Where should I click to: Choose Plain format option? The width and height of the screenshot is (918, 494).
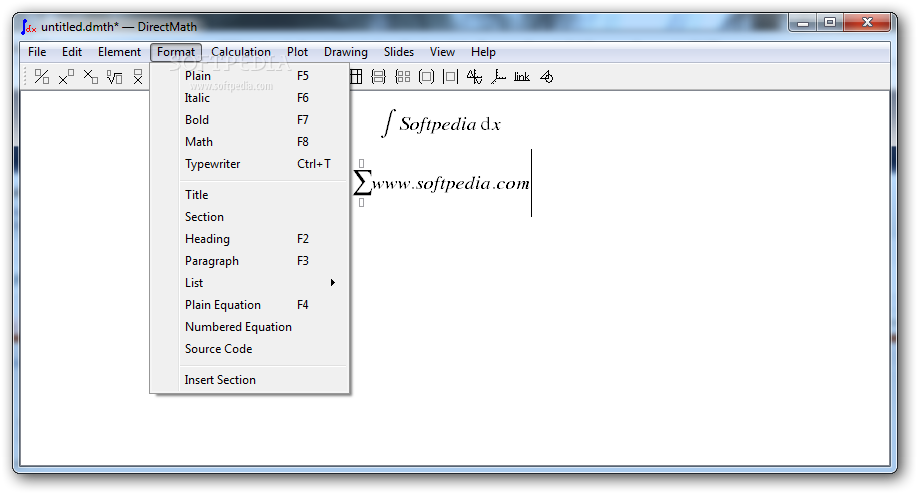[x=249, y=76]
